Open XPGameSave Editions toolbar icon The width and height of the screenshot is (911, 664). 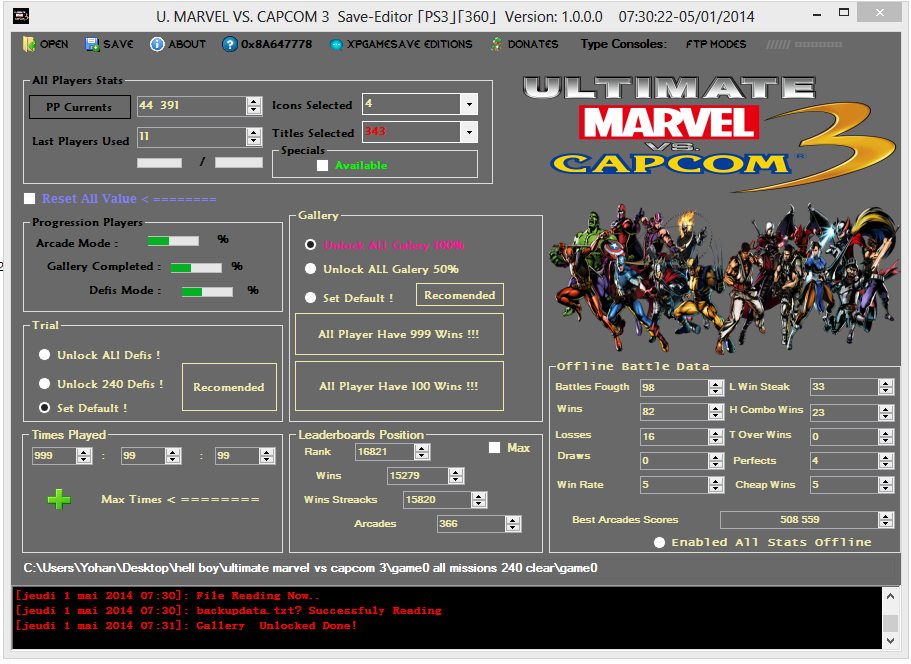tap(337, 44)
